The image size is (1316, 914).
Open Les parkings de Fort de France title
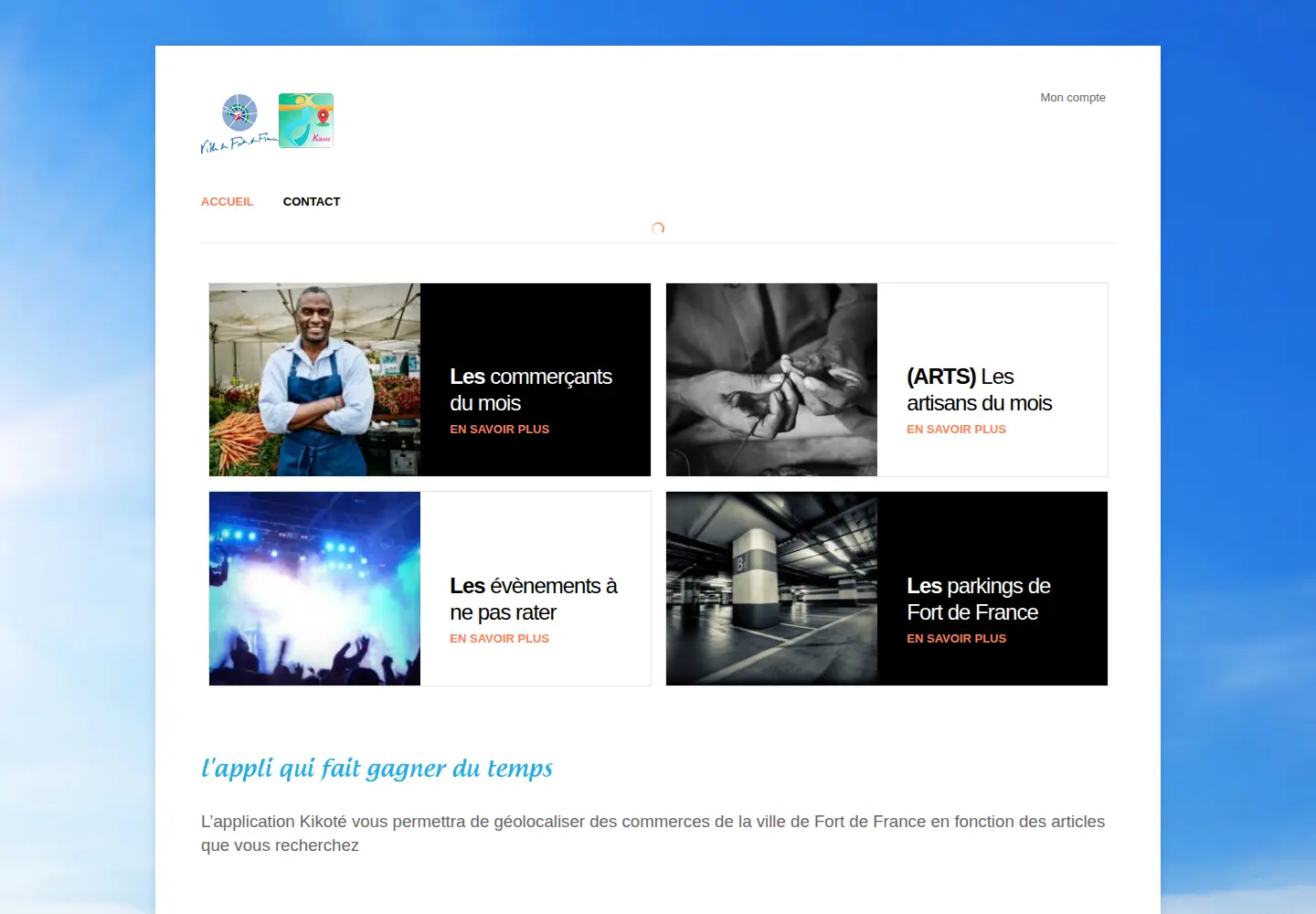[x=979, y=599]
